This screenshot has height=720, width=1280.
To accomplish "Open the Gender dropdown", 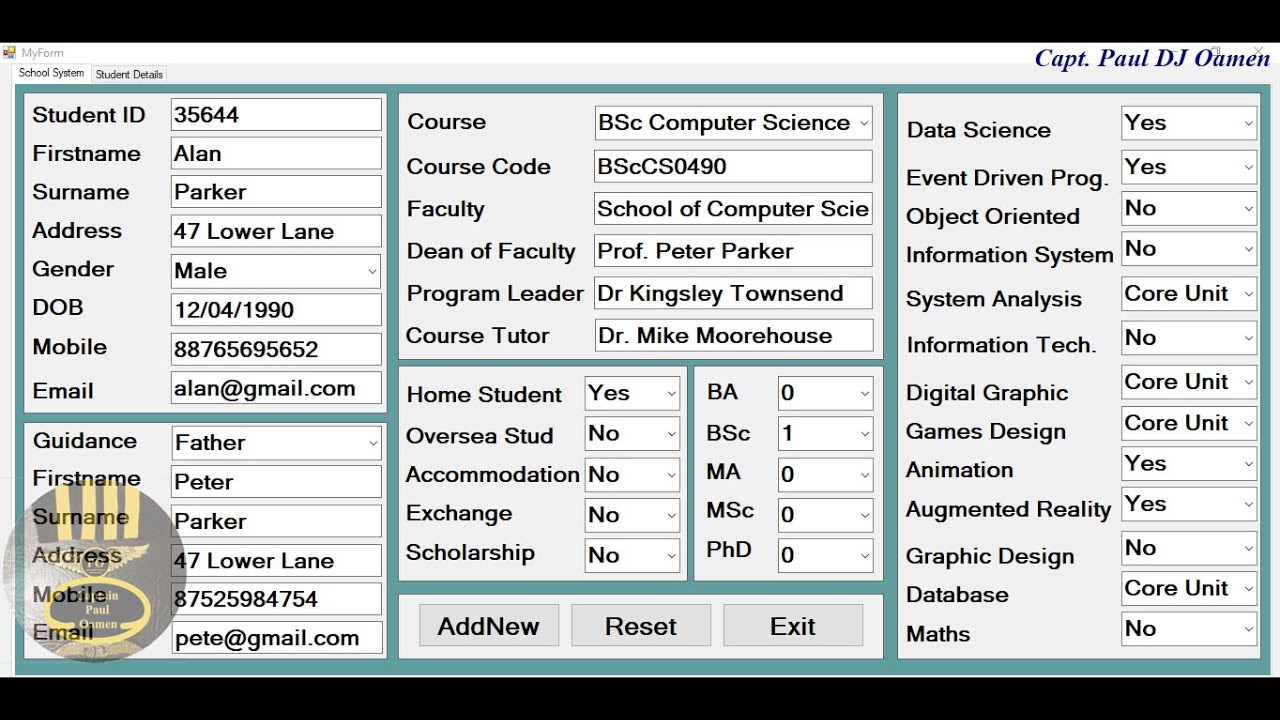I will point(276,270).
